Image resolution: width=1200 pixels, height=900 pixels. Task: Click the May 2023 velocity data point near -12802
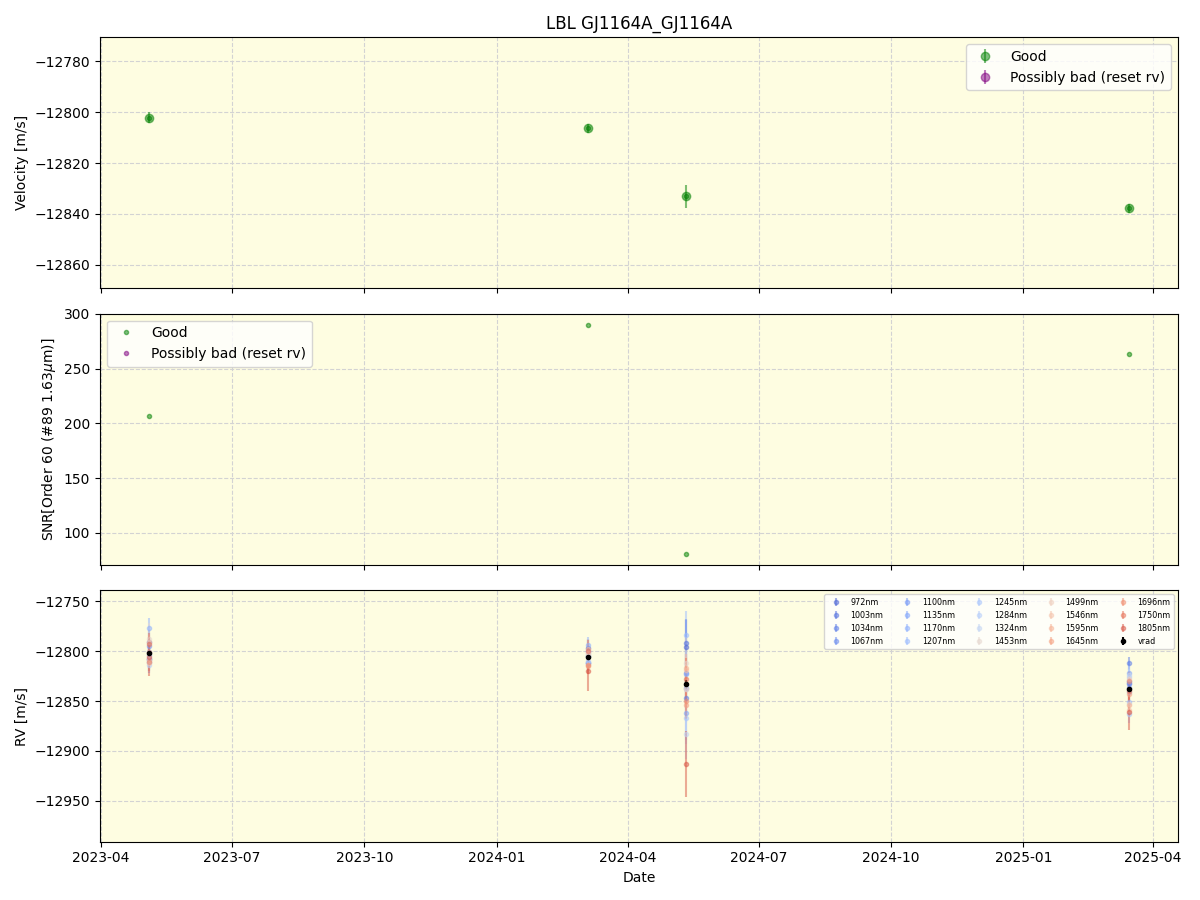click(x=149, y=118)
